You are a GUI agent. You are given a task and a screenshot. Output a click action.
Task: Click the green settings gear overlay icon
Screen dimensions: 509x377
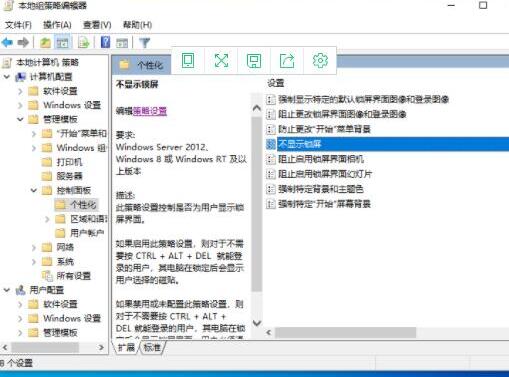[x=320, y=61]
